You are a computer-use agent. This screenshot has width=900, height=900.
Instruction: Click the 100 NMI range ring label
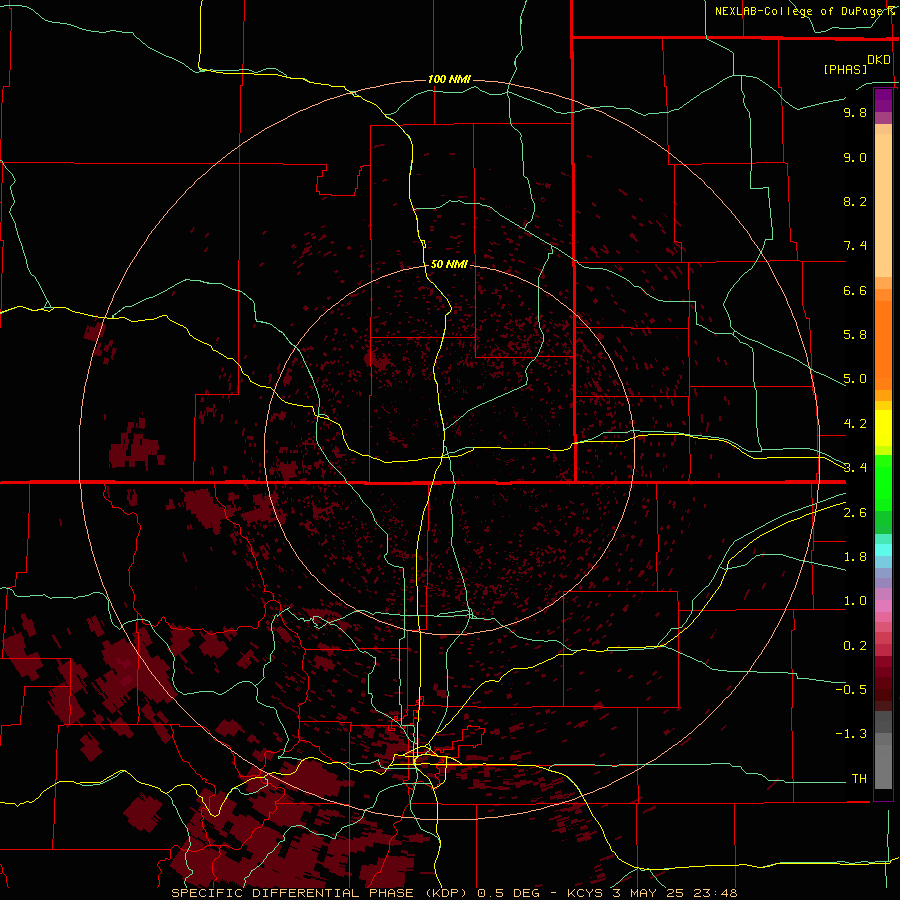point(449,79)
